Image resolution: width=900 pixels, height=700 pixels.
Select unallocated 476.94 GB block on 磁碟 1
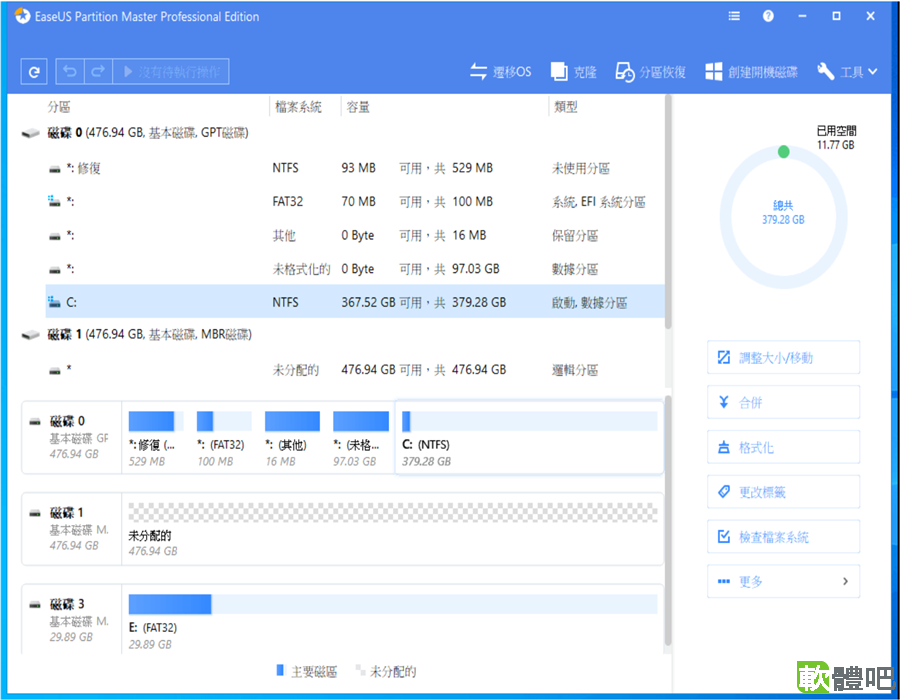[393, 529]
